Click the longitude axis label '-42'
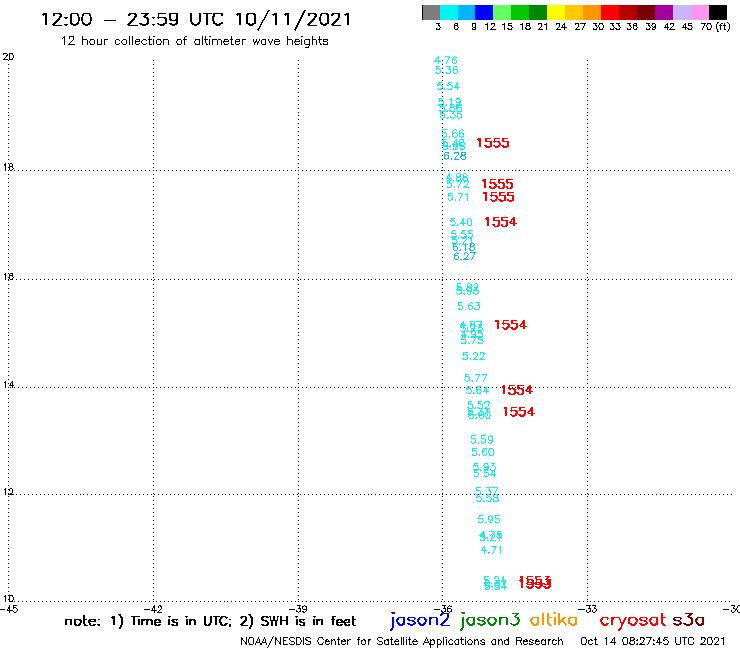This screenshot has width=740, height=650. pyautogui.click(x=153, y=609)
